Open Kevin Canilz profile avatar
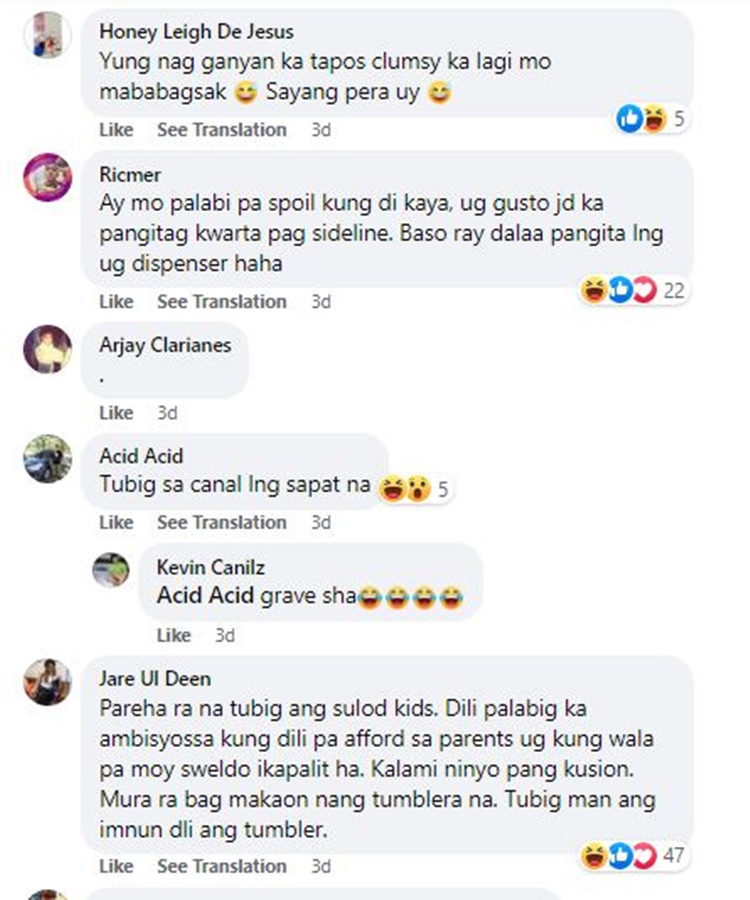Viewport: 750px width, 900px height. pos(111,570)
